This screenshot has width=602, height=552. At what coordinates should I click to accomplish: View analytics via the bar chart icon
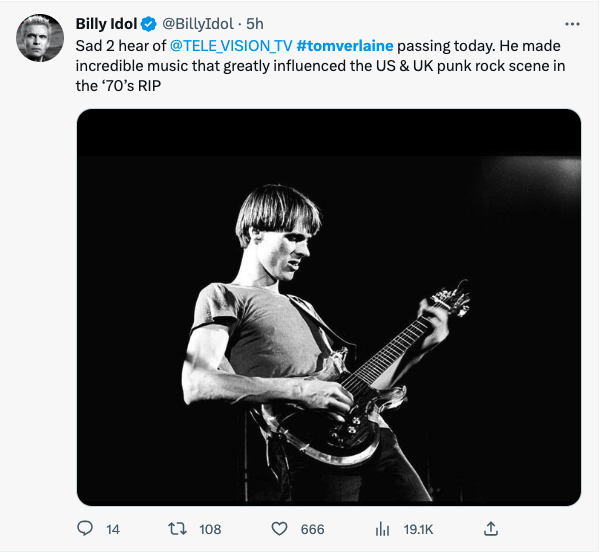(382, 529)
